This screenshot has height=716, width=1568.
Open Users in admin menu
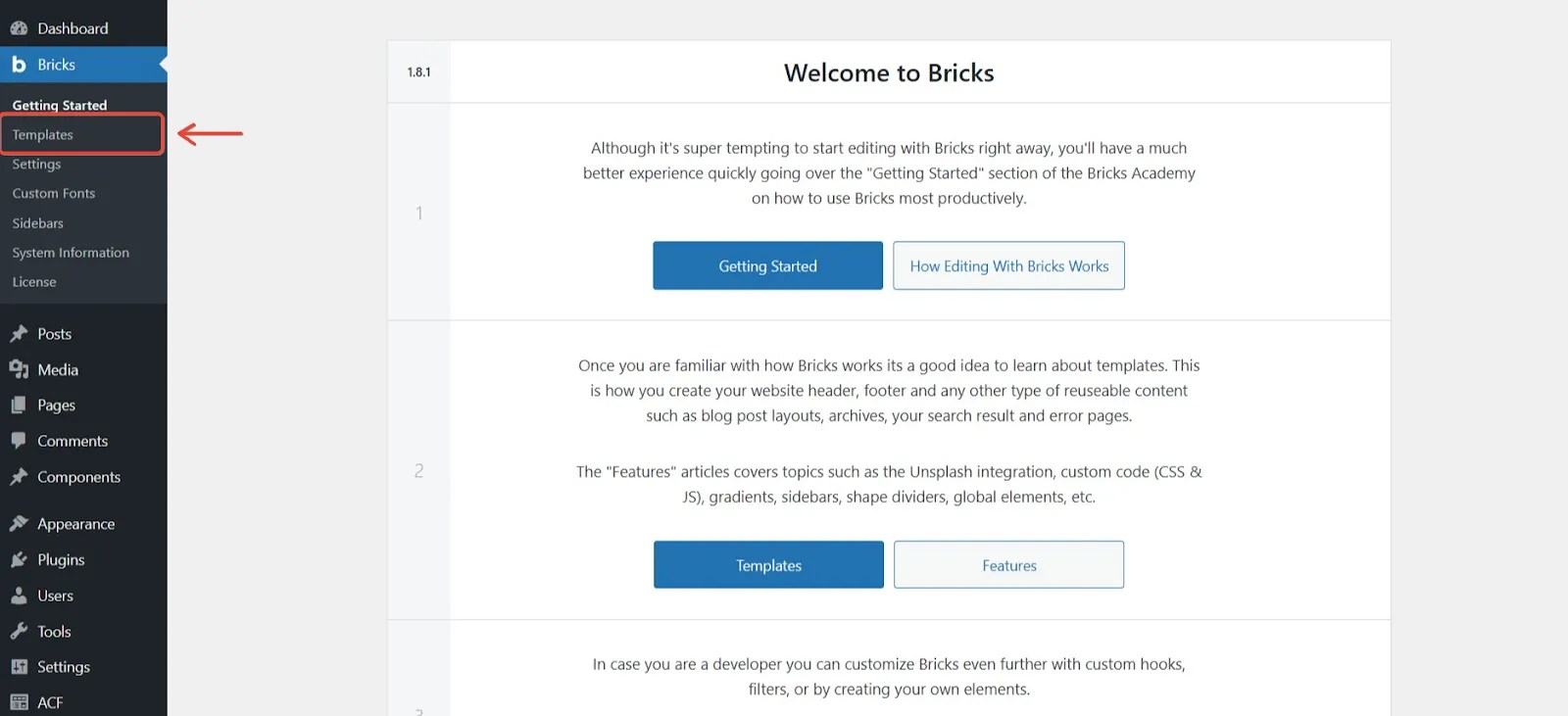coord(83,596)
